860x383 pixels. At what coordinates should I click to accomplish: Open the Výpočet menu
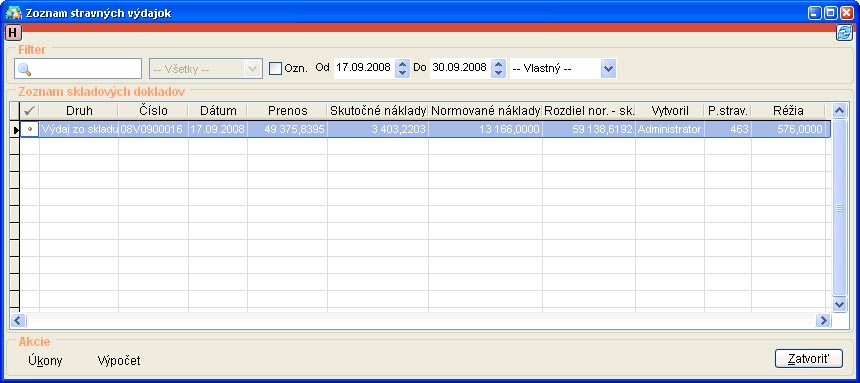coord(119,361)
